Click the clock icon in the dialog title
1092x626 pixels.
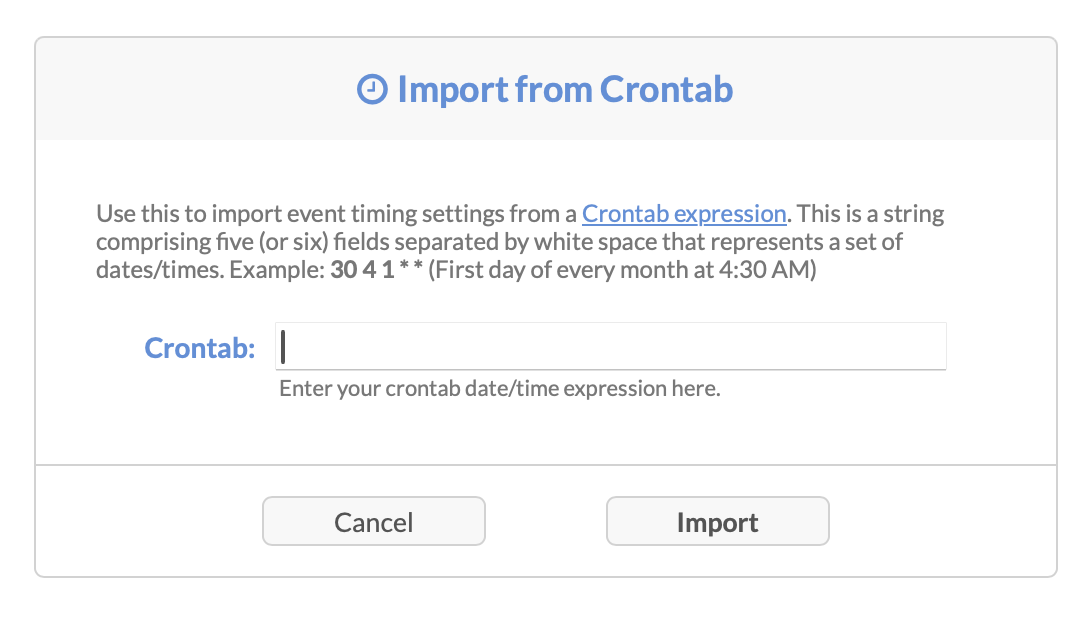[x=372, y=90]
